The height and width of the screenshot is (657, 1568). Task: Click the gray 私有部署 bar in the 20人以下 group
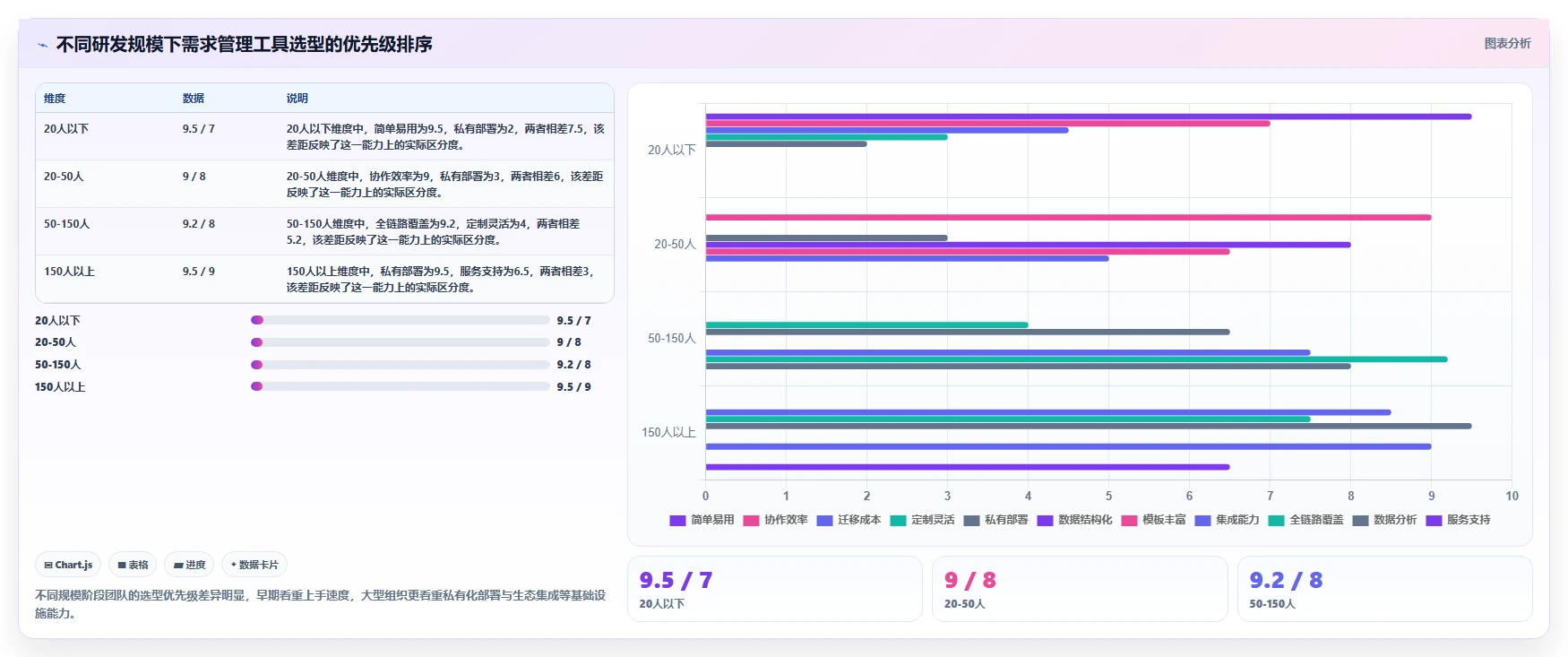(786, 144)
